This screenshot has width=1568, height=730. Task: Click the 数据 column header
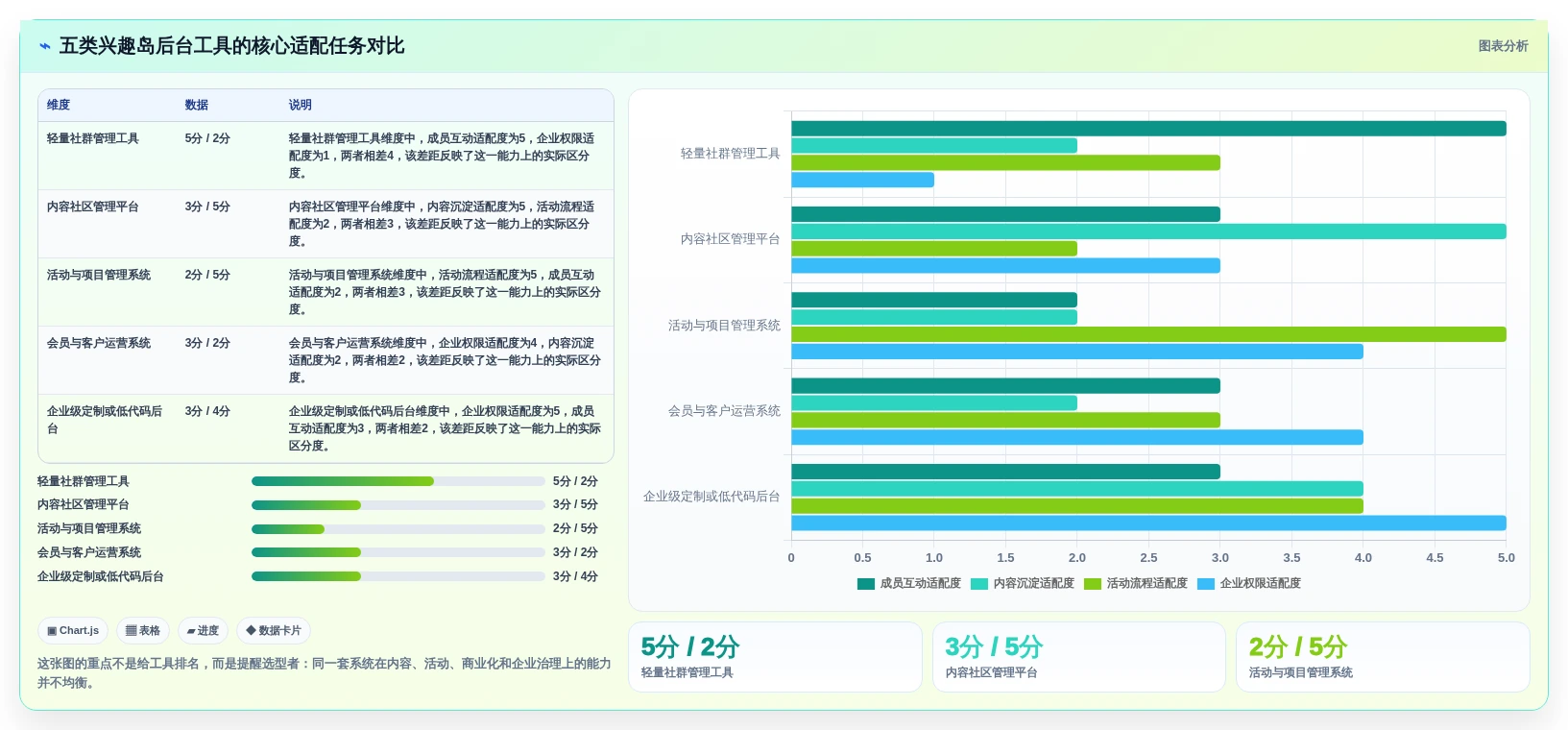197,105
